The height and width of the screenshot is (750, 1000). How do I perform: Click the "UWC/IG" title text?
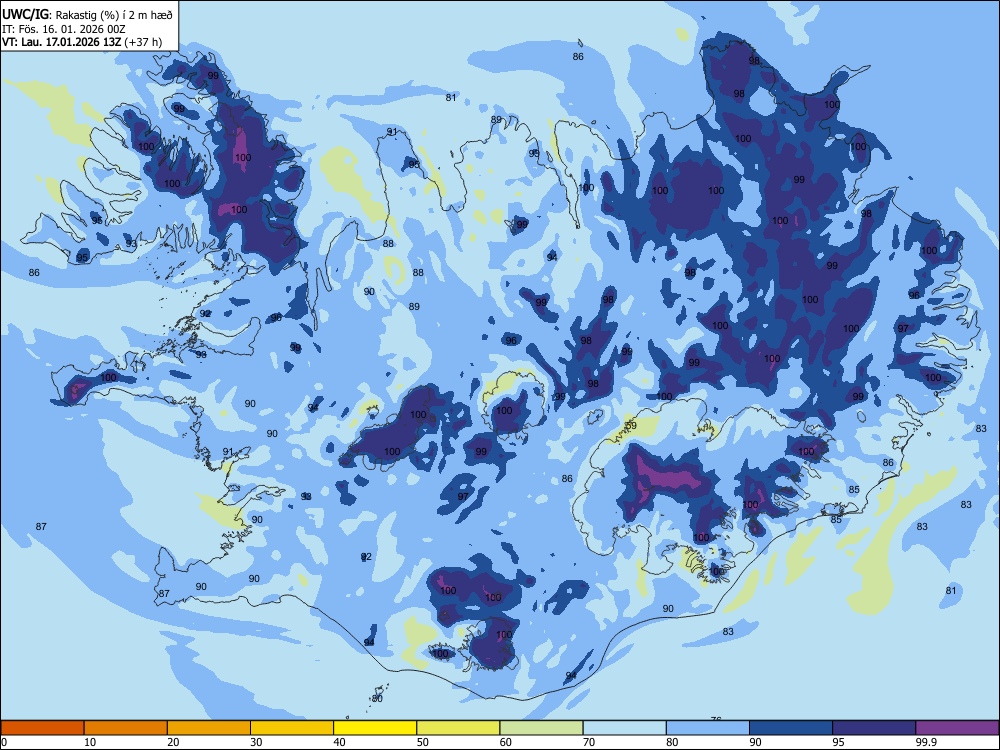tap(25, 15)
